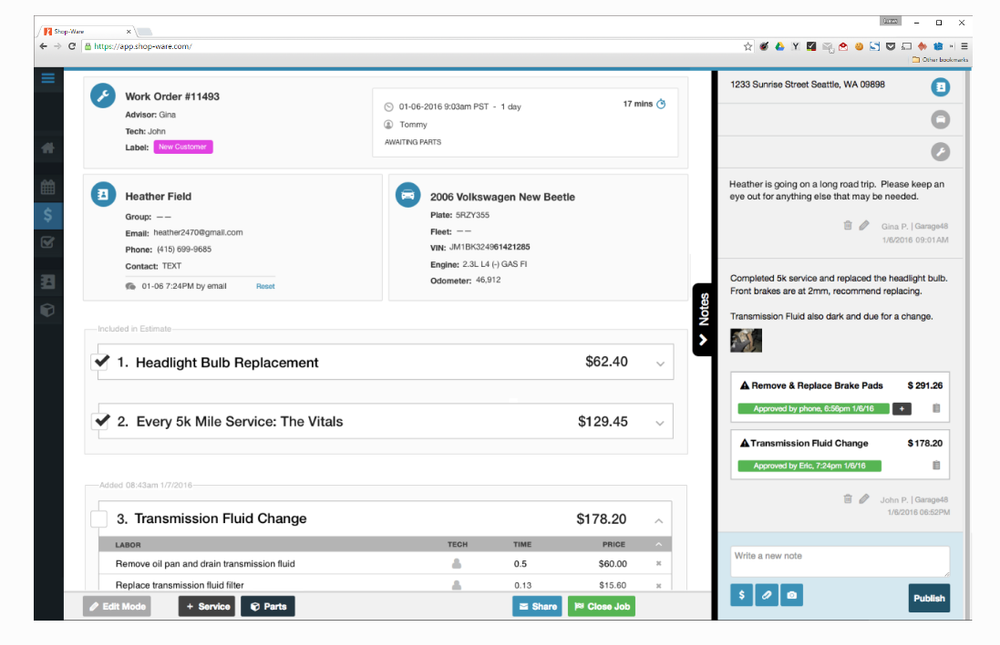Click the Work Order wrench icon

pos(103,96)
